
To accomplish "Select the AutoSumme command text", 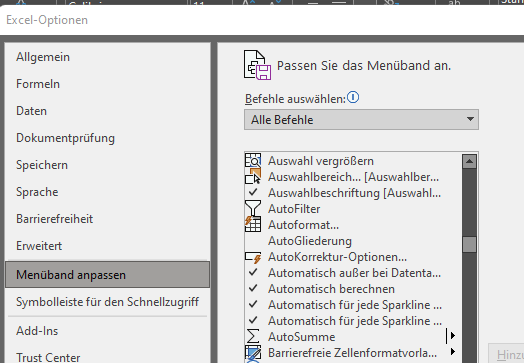I will coord(301,337).
